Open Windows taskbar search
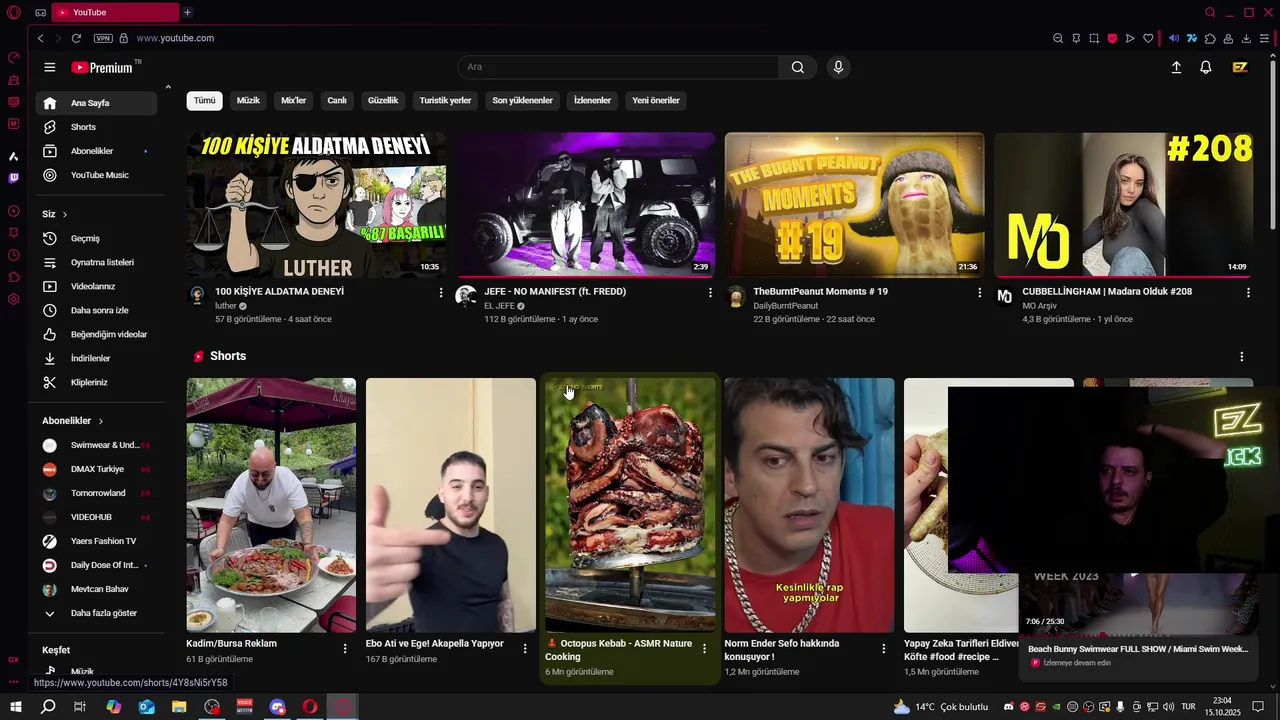Image resolution: width=1280 pixels, height=720 pixels. [48, 707]
